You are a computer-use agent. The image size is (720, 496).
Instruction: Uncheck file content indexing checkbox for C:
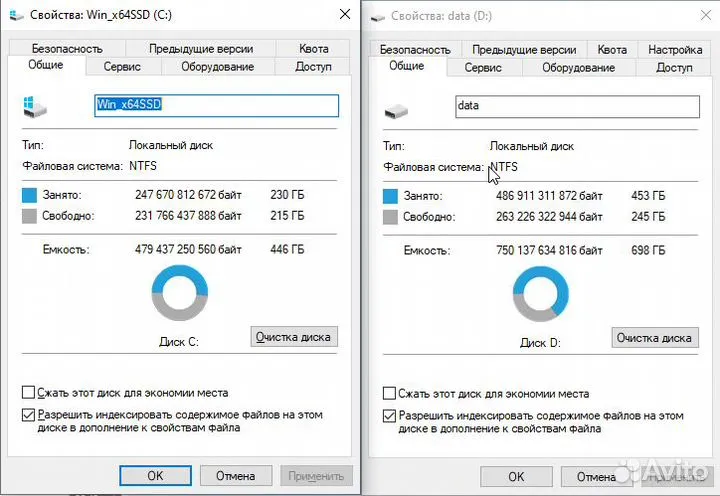pyautogui.click(x=28, y=415)
